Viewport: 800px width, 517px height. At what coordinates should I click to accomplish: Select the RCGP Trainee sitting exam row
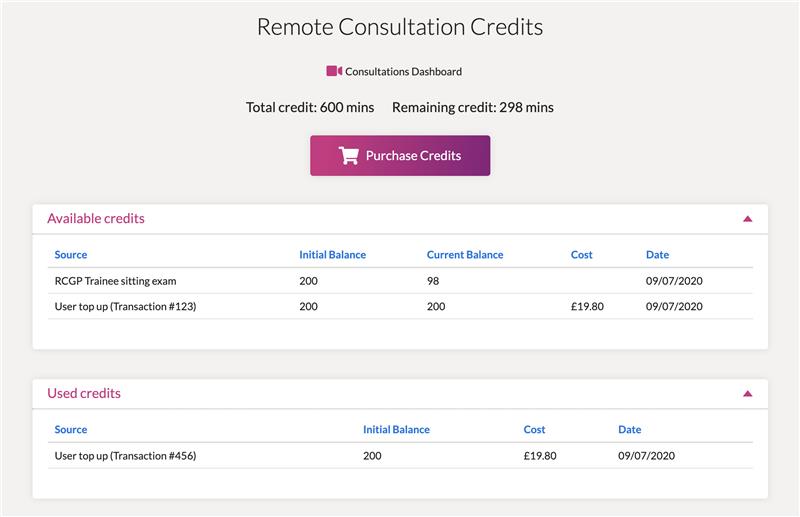pyautogui.click(x=400, y=281)
